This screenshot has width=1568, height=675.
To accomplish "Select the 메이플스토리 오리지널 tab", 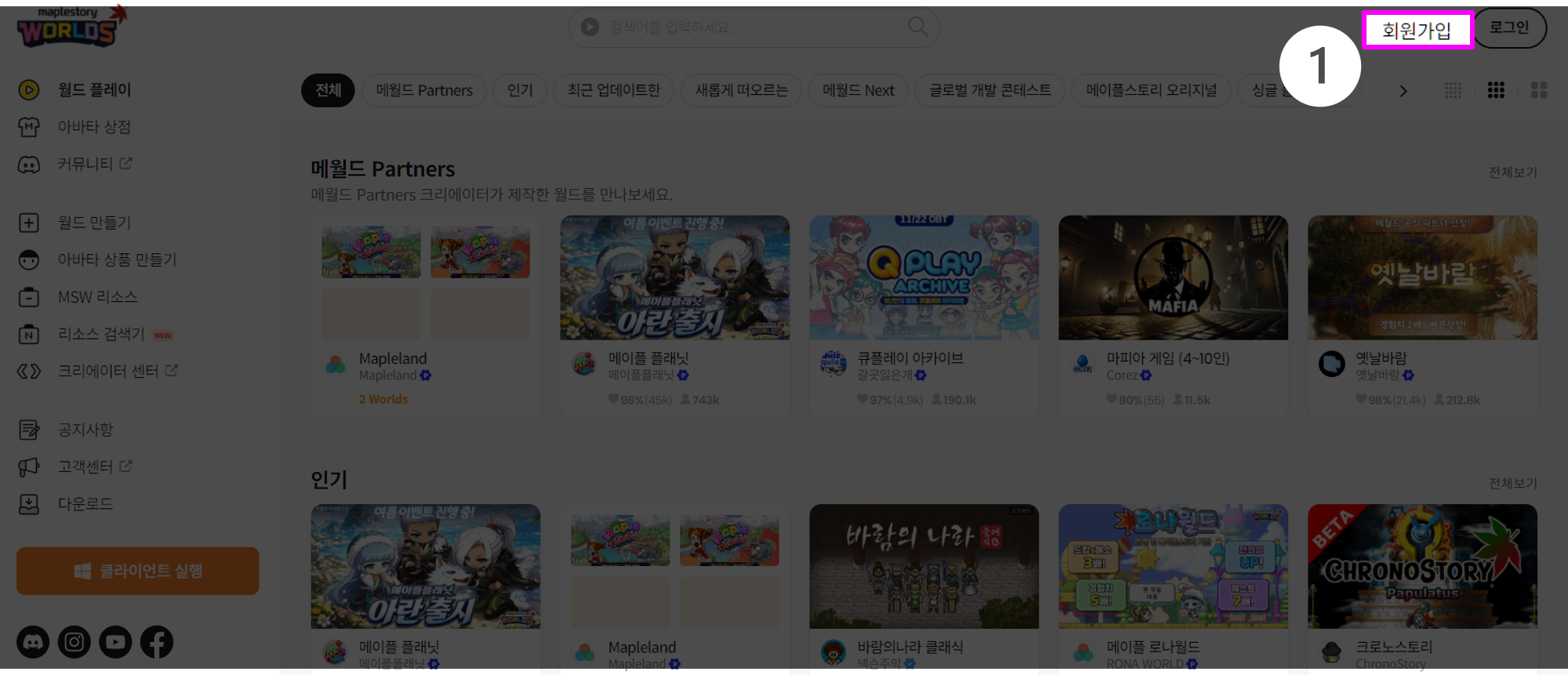I will pos(1152,90).
